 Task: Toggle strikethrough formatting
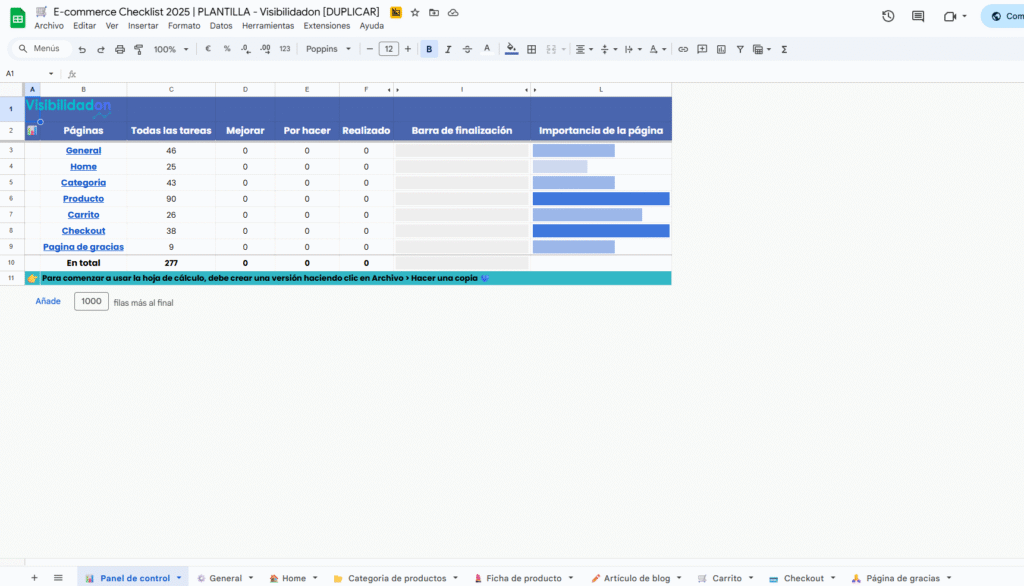tap(467, 49)
